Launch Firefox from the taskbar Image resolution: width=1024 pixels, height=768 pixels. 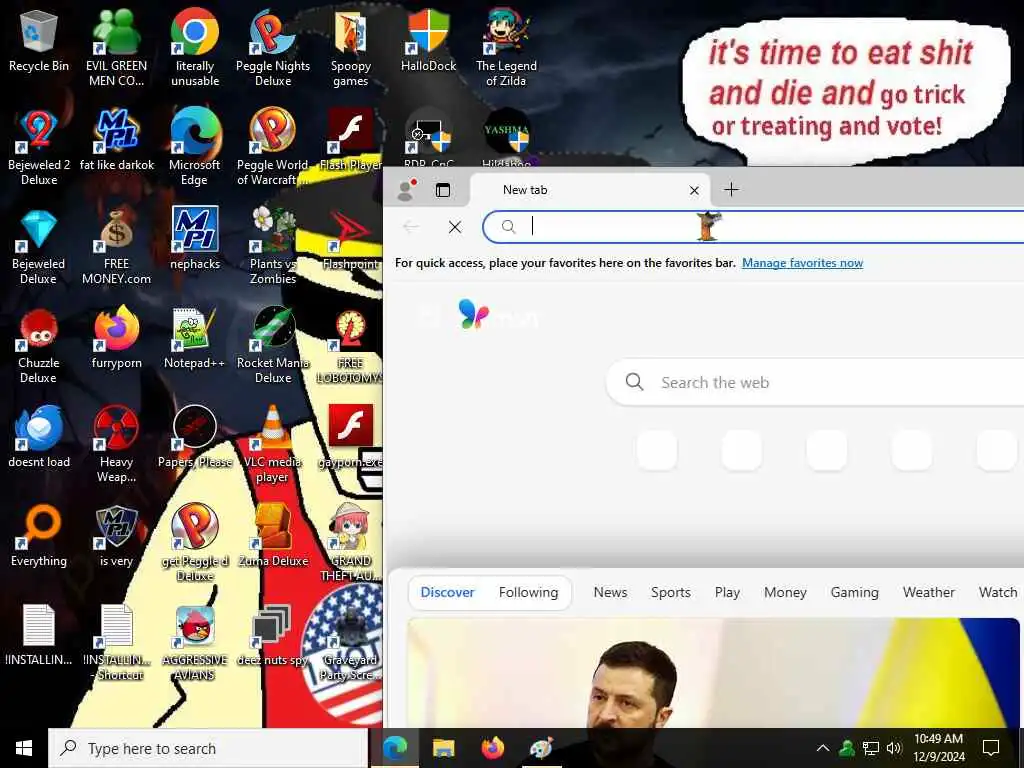pyautogui.click(x=492, y=748)
